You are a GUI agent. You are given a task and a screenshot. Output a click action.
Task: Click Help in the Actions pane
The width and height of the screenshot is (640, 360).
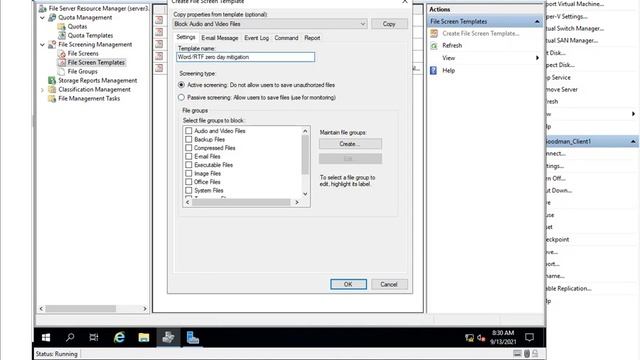449,71
